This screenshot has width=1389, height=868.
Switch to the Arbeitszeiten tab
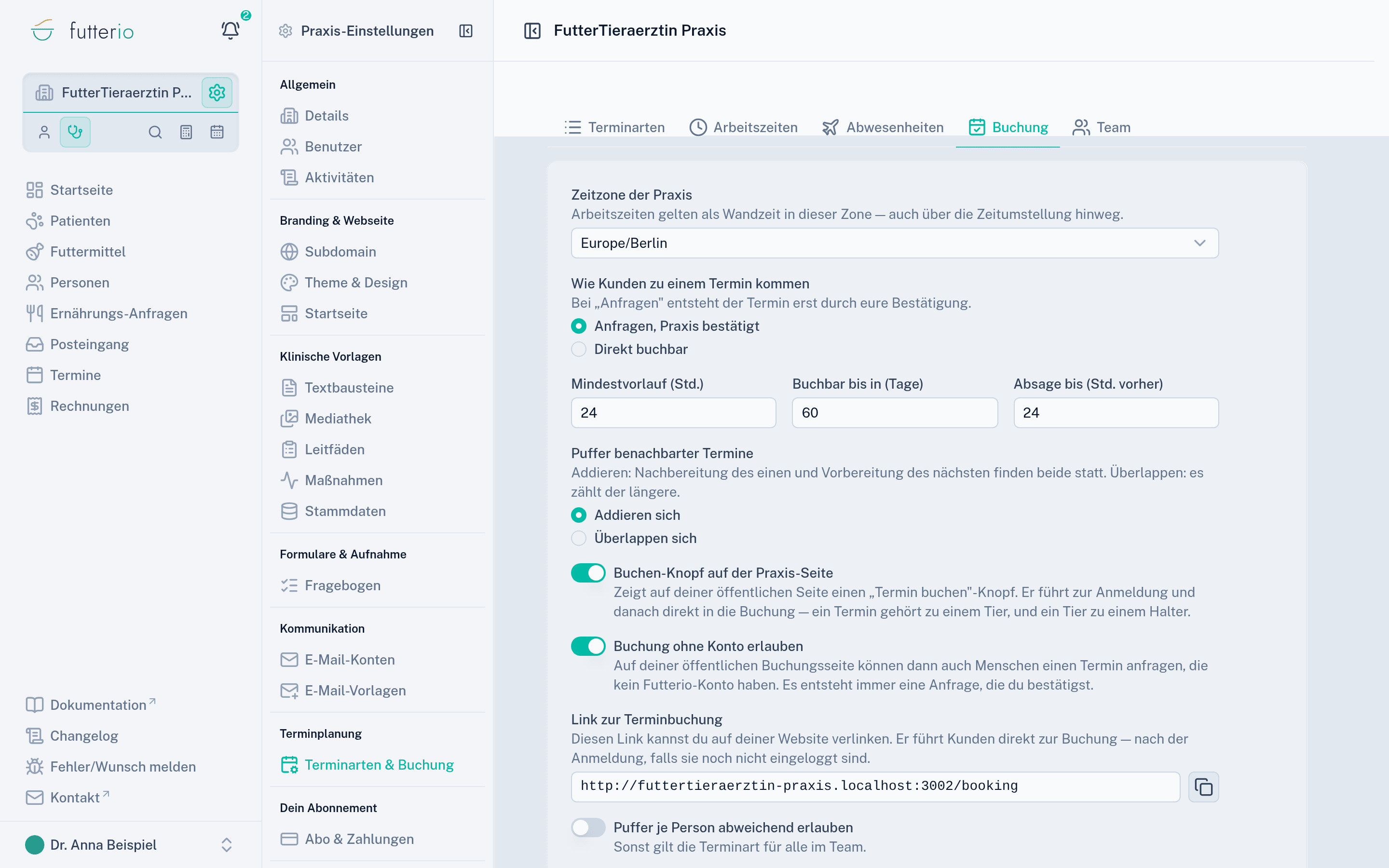(744, 127)
